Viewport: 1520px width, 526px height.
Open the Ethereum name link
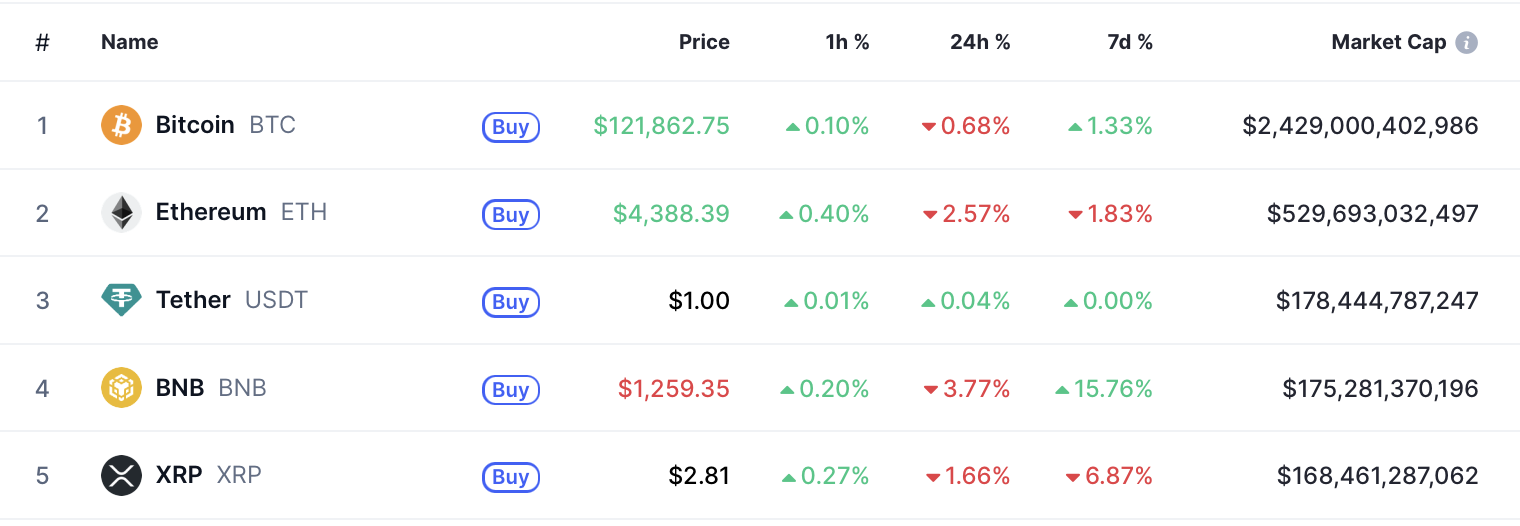[211, 213]
